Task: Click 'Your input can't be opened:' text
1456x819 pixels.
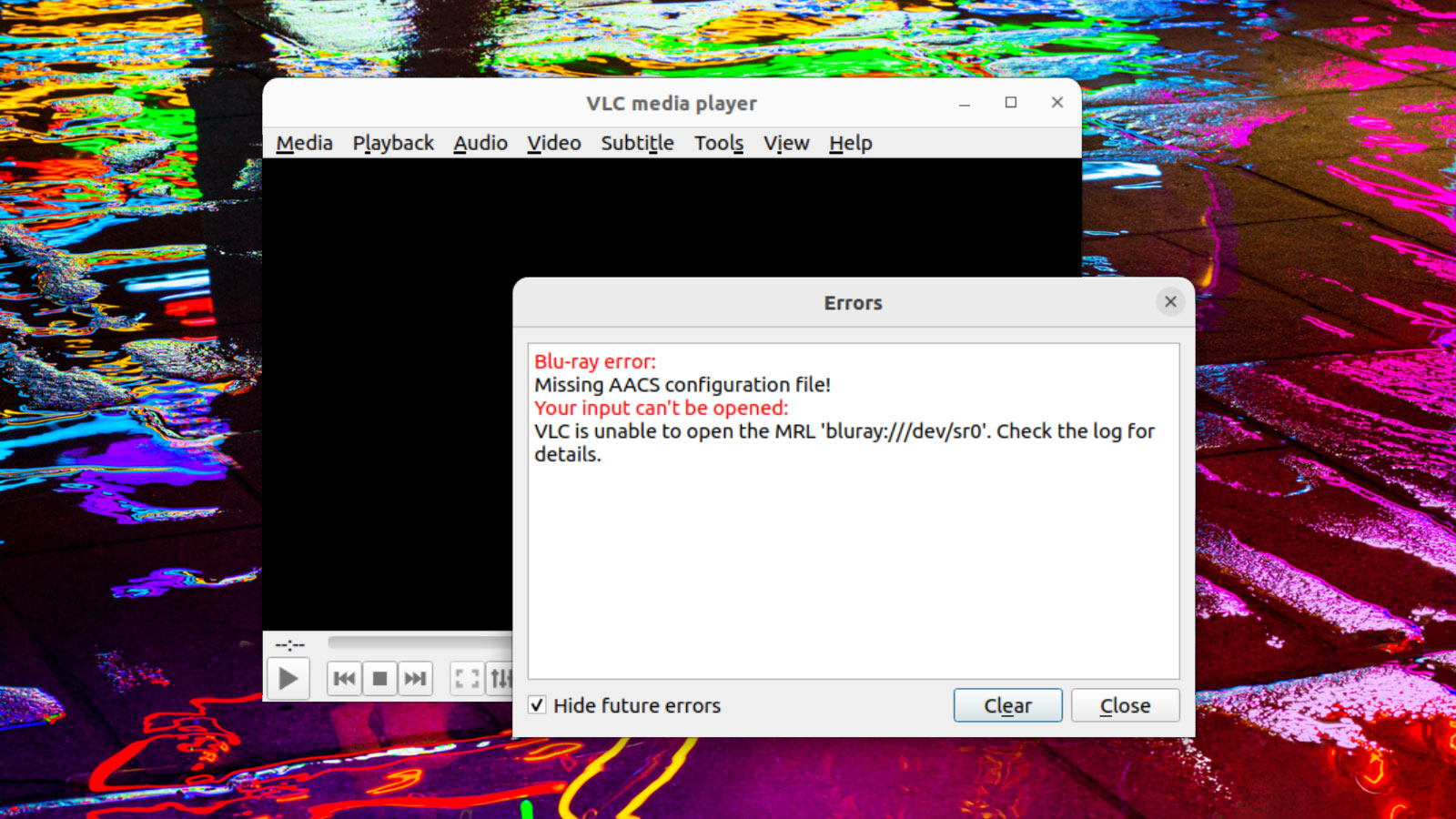Action: (x=662, y=408)
